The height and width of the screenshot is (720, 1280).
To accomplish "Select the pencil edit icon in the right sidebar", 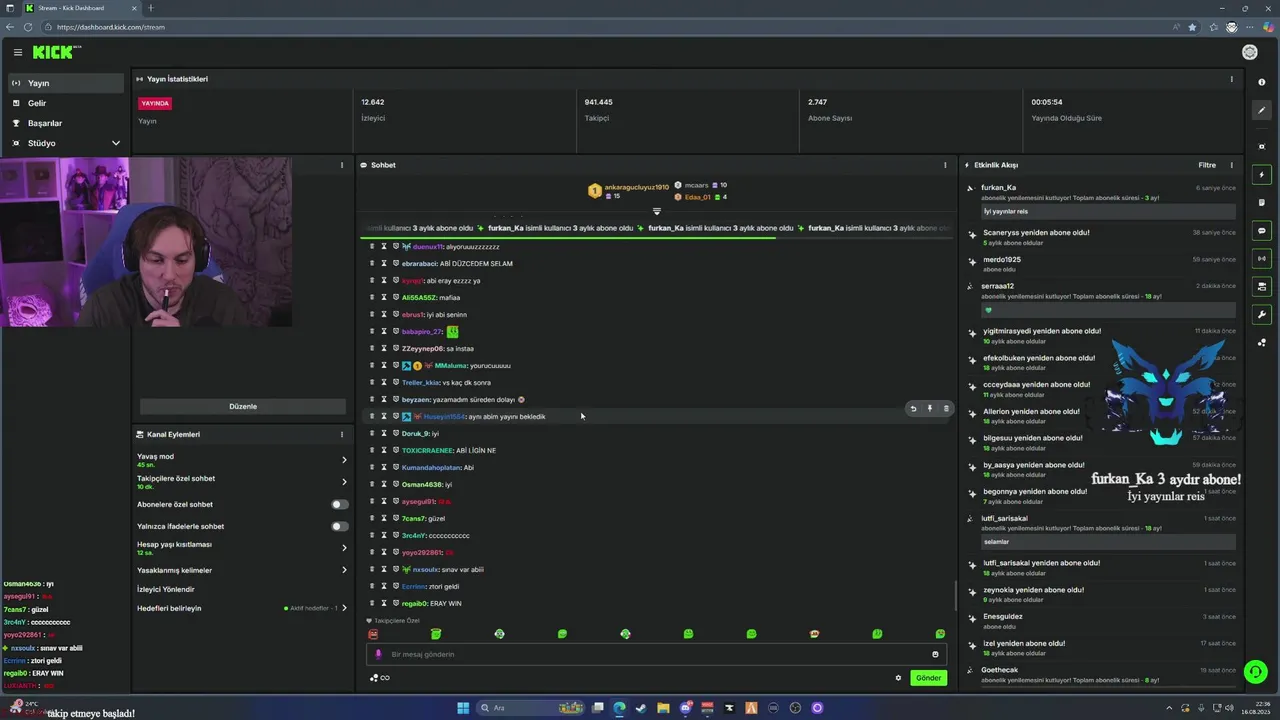I will [1262, 110].
